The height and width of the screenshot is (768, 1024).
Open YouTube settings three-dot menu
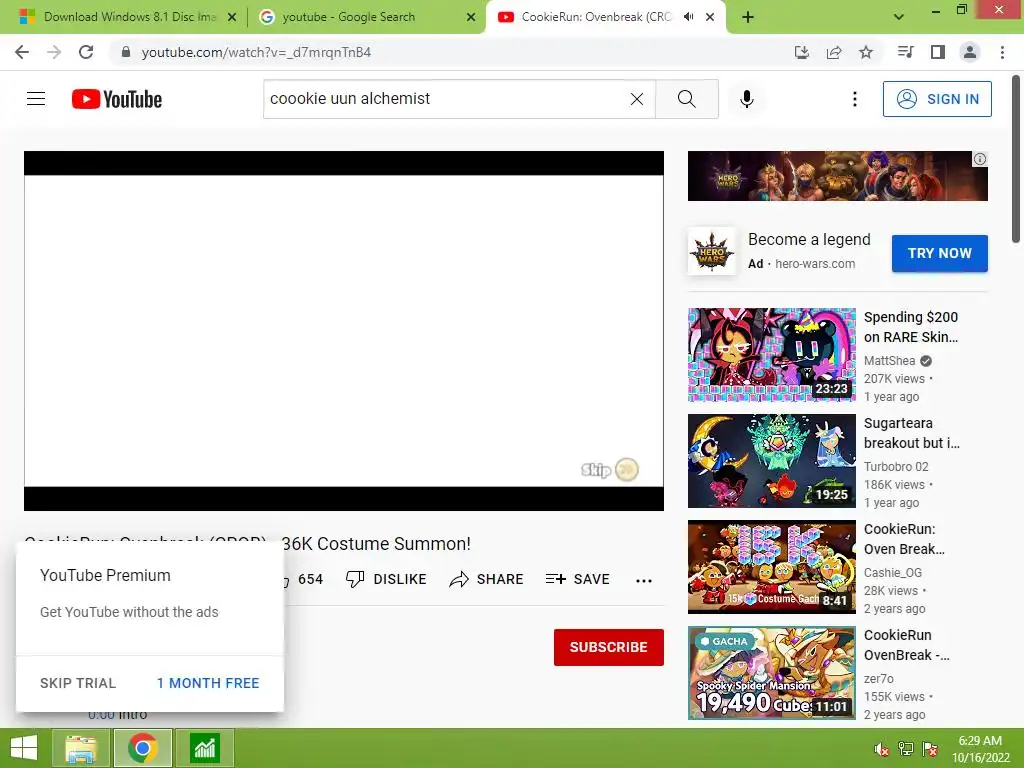[854, 99]
